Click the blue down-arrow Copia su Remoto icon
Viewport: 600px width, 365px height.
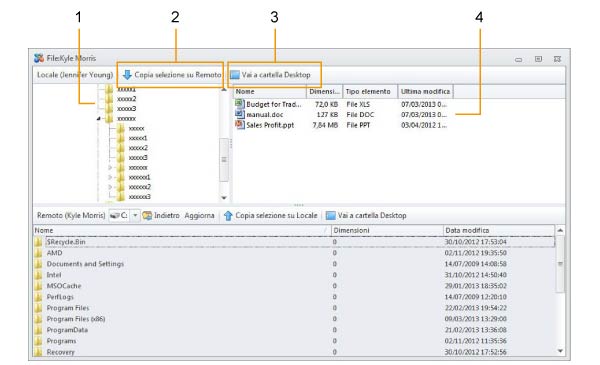tap(127, 75)
